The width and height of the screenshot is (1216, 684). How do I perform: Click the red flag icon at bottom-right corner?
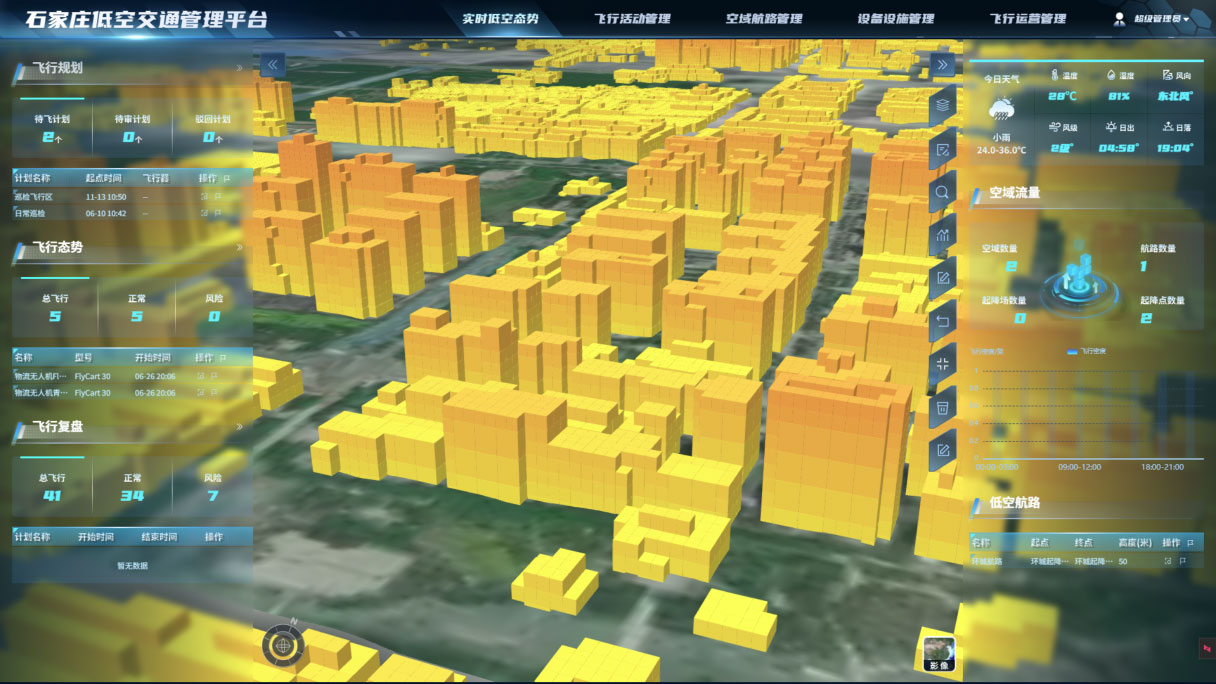tap(1205, 649)
